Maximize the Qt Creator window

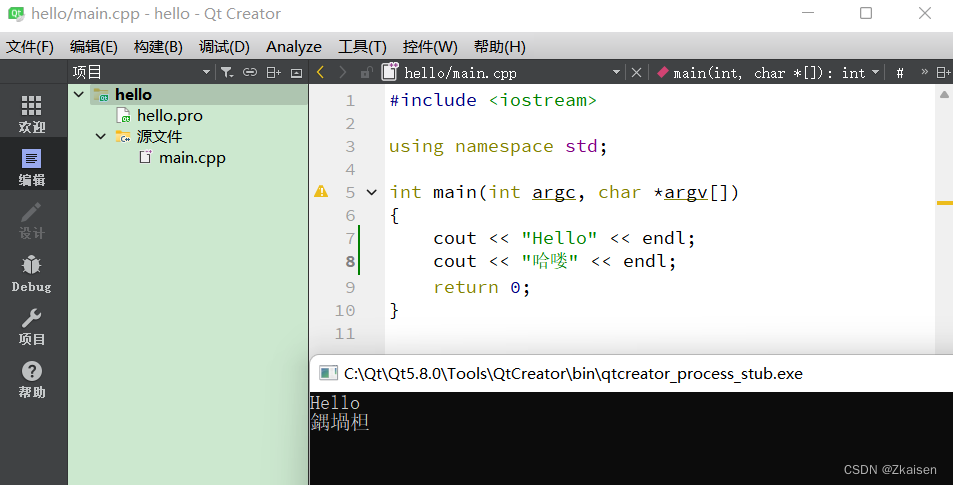[x=866, y=13]
